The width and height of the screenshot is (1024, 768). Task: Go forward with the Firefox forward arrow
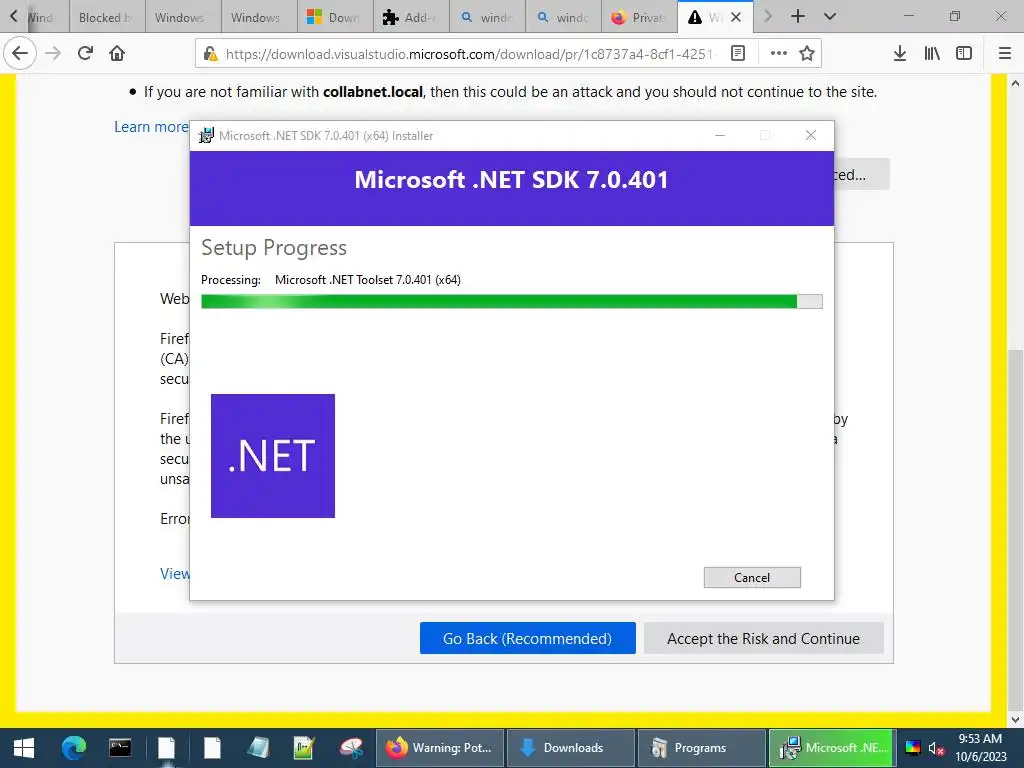click(x=53, y=53)
